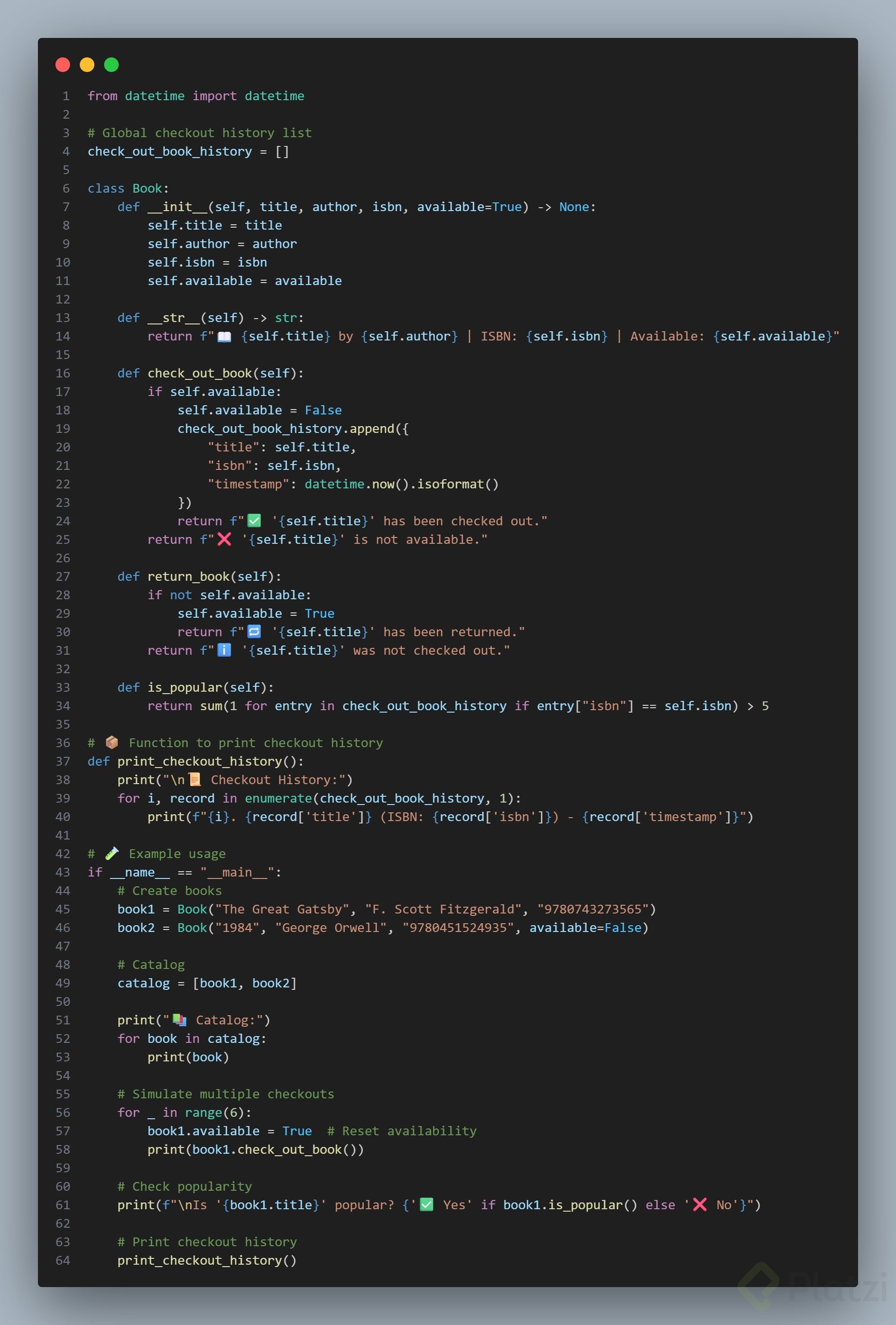
Task: Click 'print(book)' on line 53
Action: click(x=189, y=1057)
